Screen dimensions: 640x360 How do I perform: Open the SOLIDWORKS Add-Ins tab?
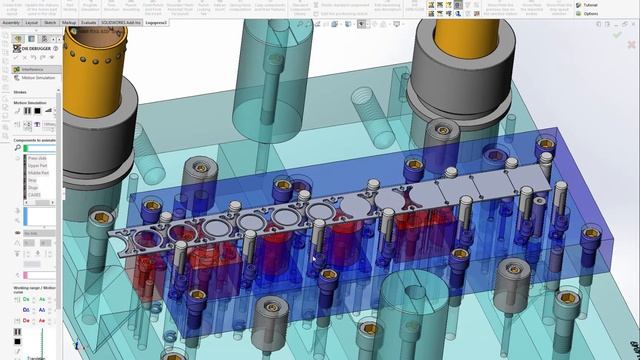(121, 23)
